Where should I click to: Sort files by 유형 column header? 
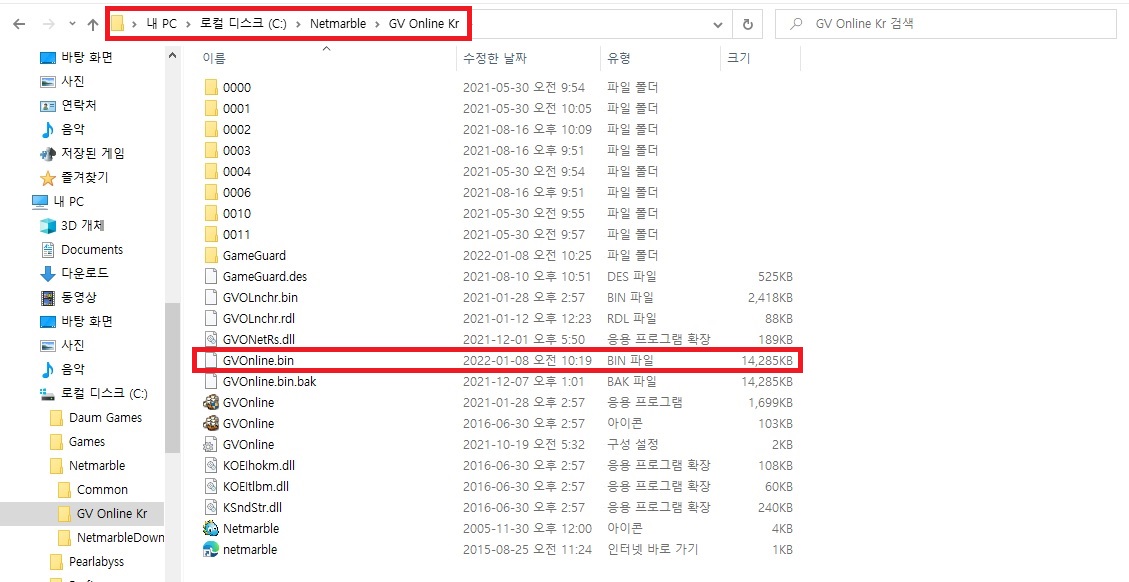(619, 58)
